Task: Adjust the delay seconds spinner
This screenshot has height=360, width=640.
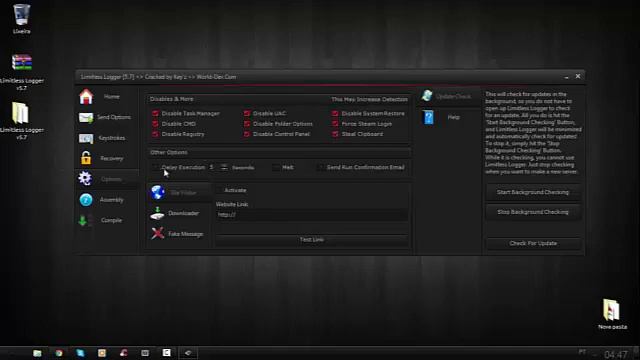Action: 224,167
